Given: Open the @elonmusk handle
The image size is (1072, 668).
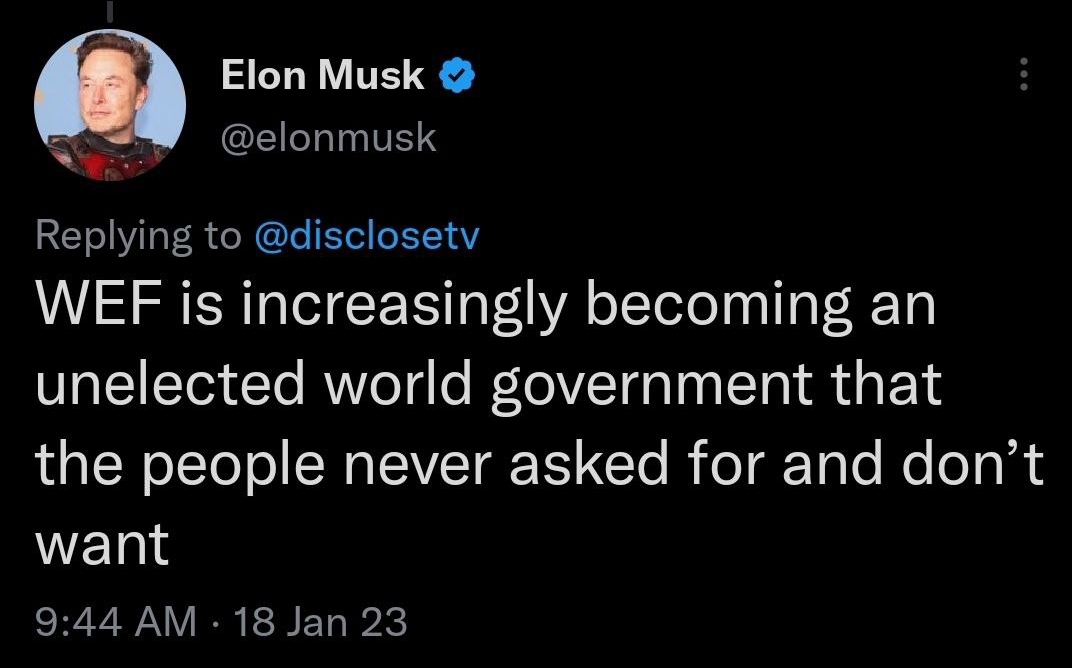Looking at the screenshot, I should 328,137.
